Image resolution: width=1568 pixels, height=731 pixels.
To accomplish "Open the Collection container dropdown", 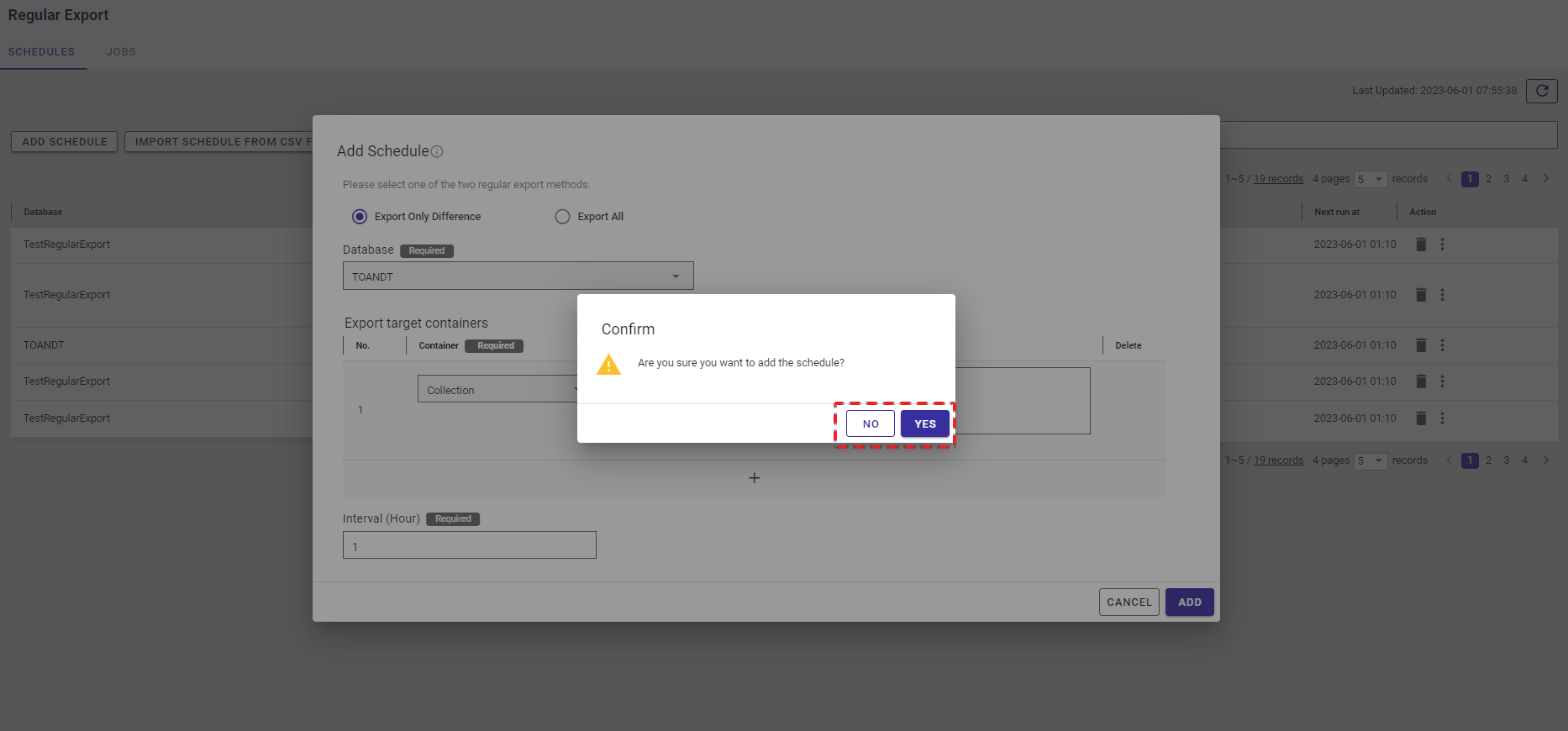I will point(497,390).
